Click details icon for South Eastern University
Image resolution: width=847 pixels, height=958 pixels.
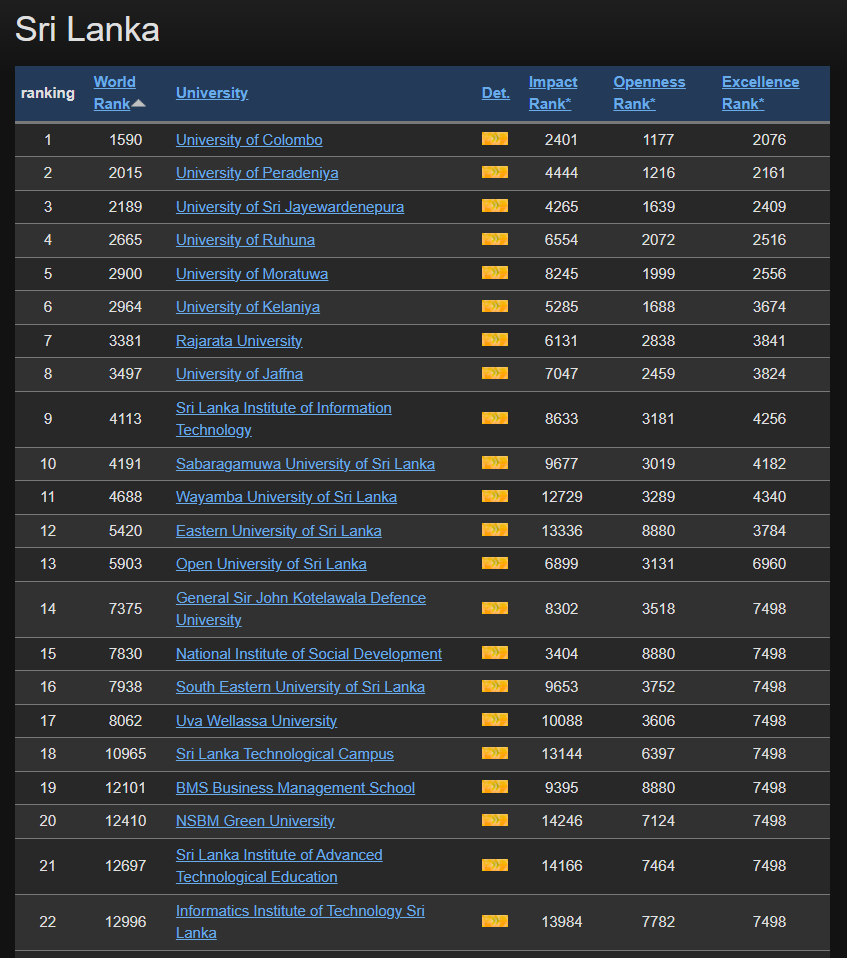click(x=494, y=687)
